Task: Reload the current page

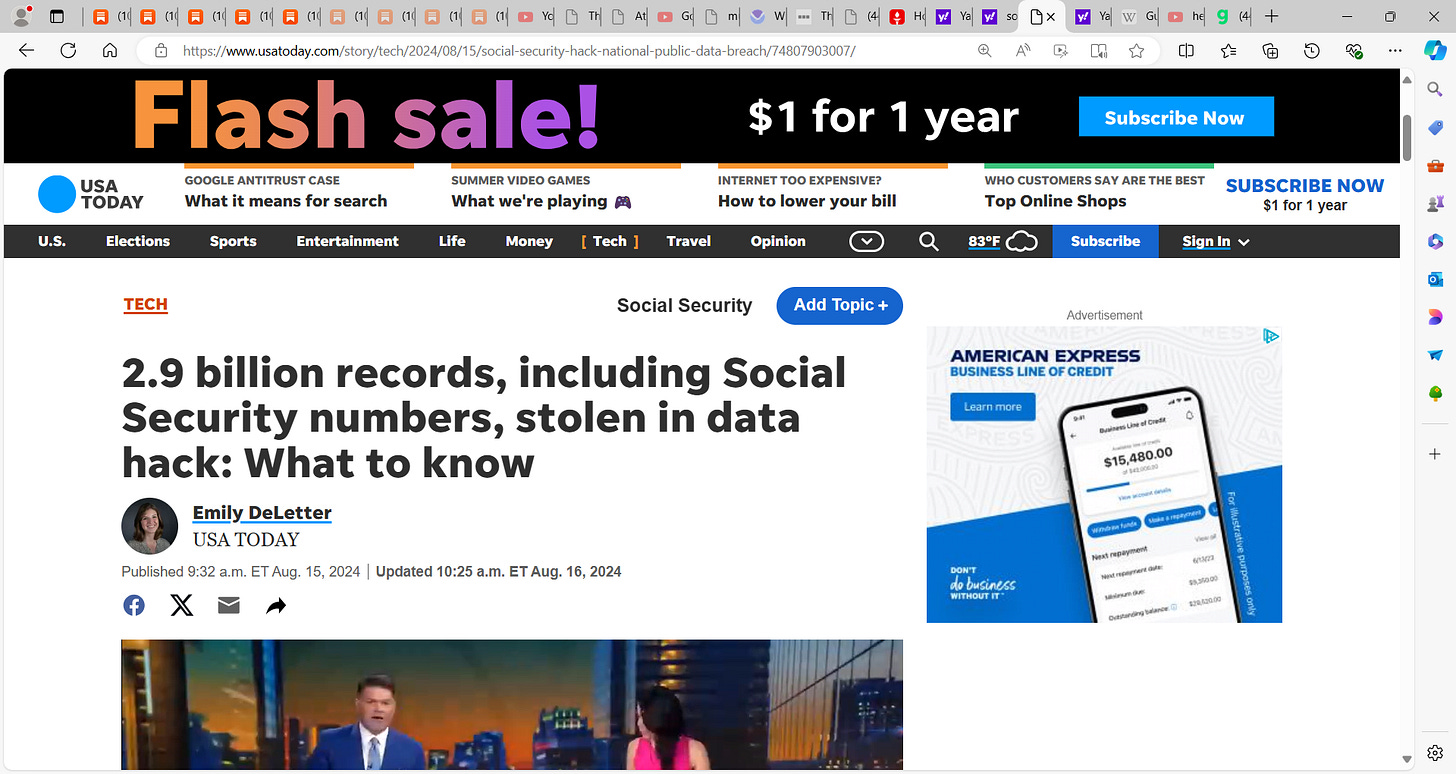Action: (x=68, y=51)
